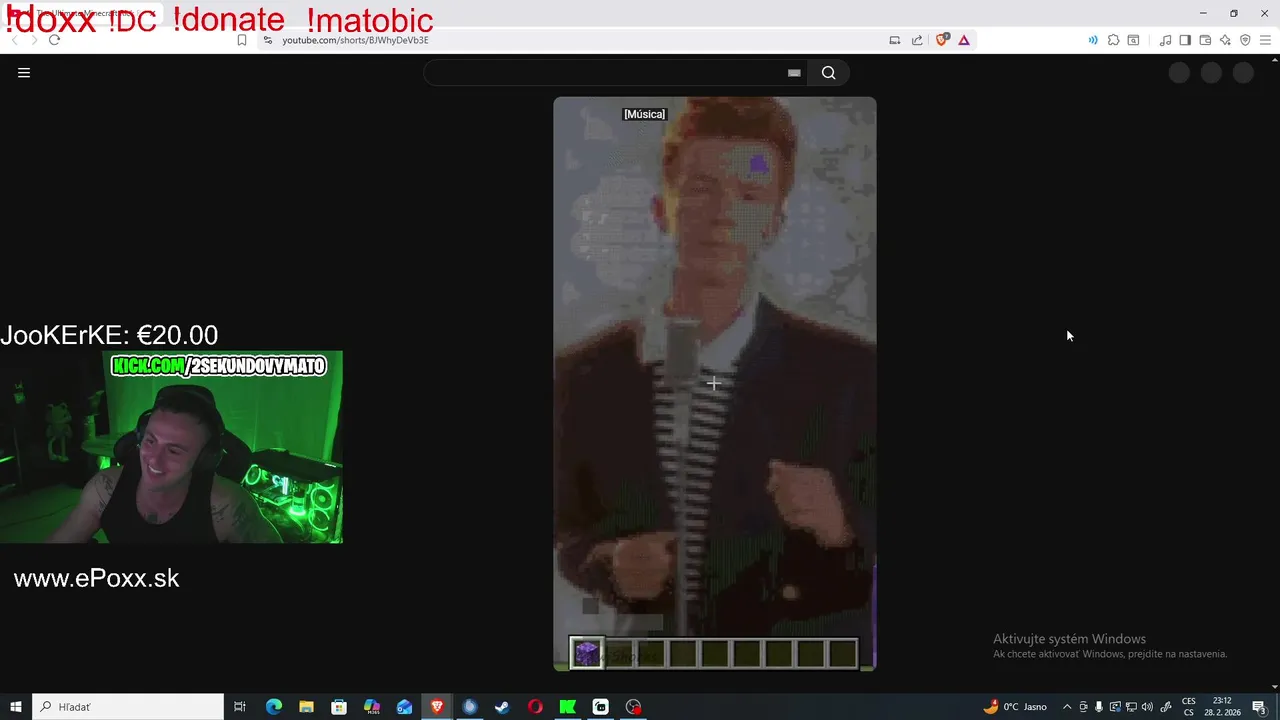
Task: Open the YouTube hamburger guide menu
Action: click(24, 72)
